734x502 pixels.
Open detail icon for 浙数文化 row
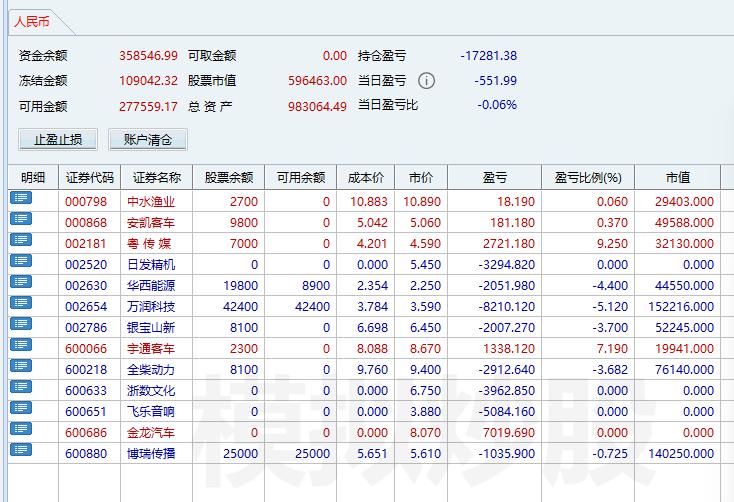[x=21, y=387]
